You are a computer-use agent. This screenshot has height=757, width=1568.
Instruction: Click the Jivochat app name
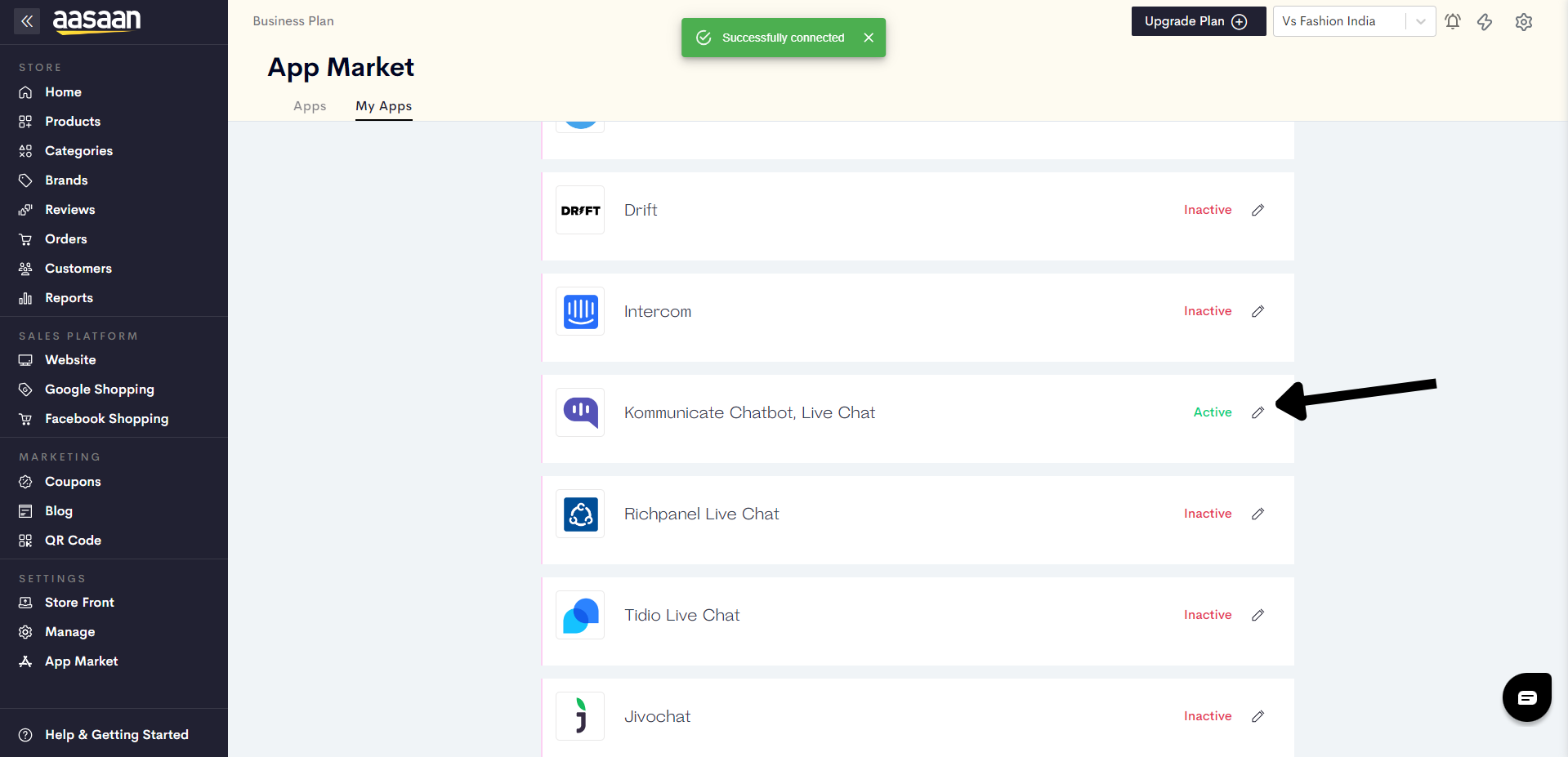[657, 716]
